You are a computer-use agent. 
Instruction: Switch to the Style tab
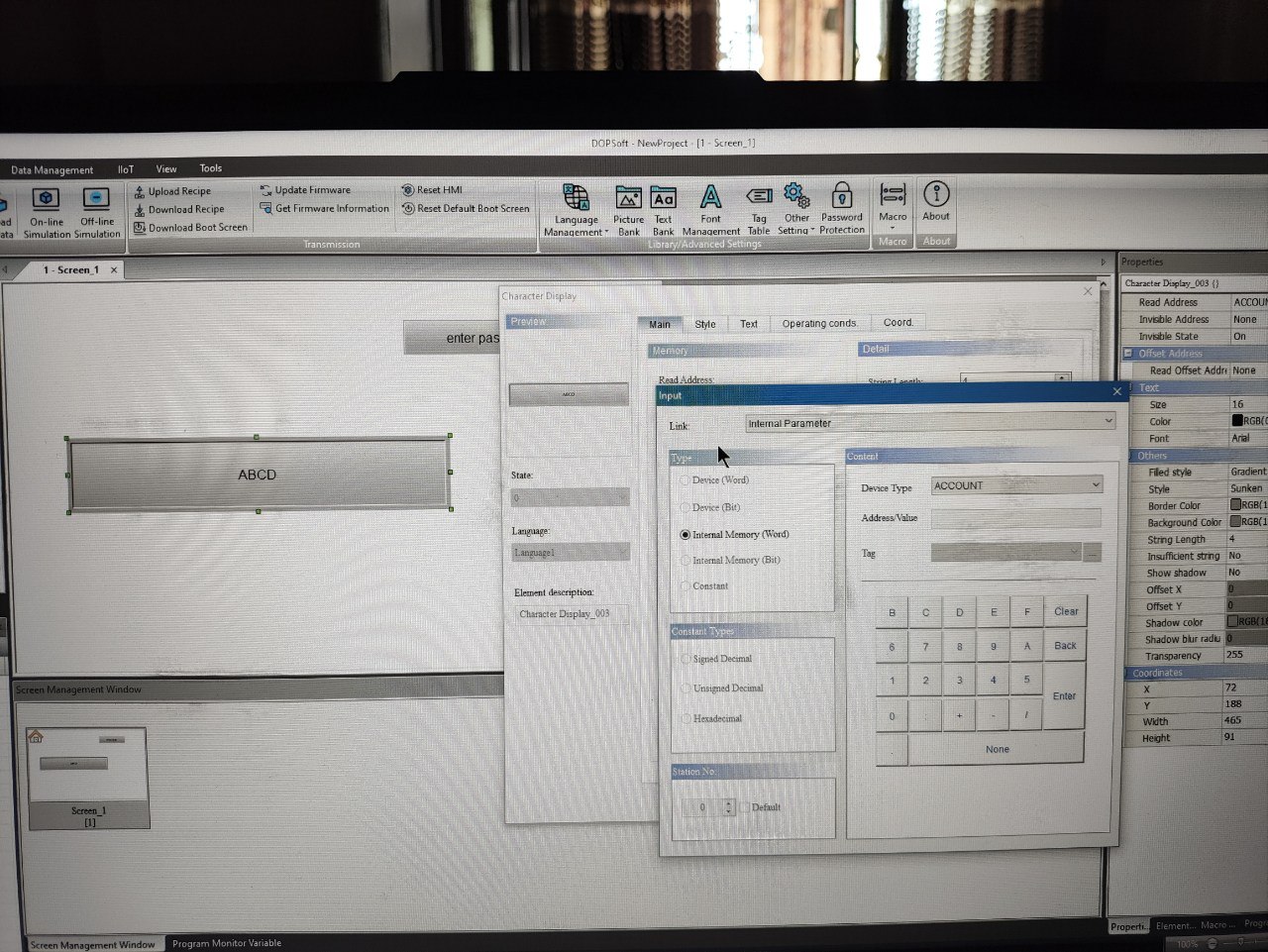pyautogui.click(x=704, y=324)
